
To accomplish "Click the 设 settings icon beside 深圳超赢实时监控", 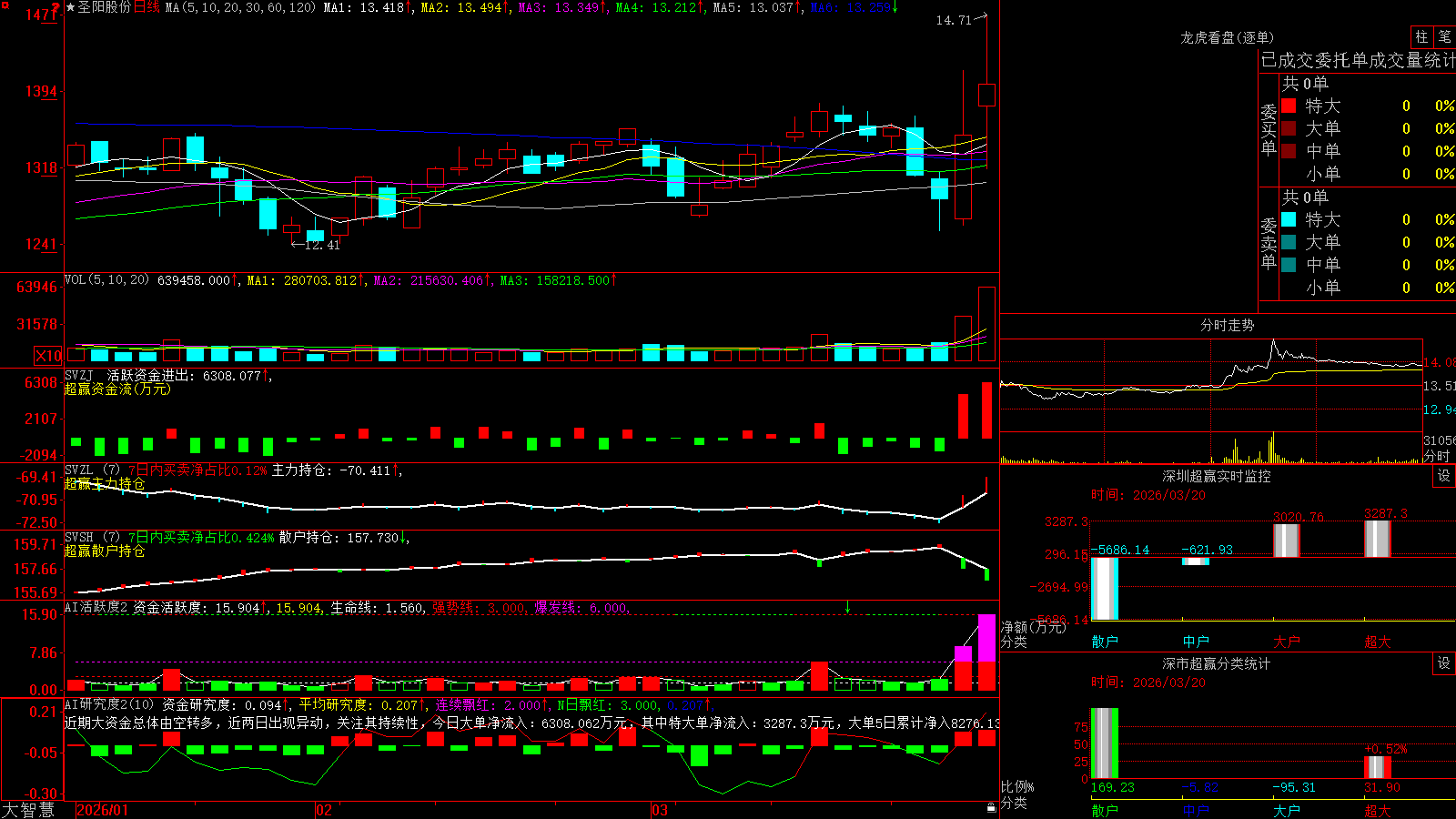I will (1444, 476).
